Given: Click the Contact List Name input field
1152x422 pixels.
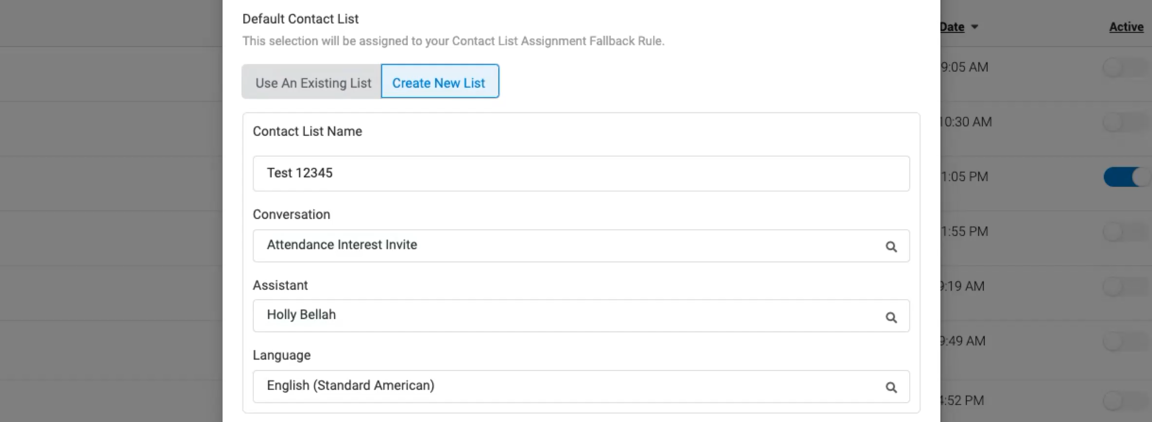Looking at the screenshot, I should click(x=581, y=173).
